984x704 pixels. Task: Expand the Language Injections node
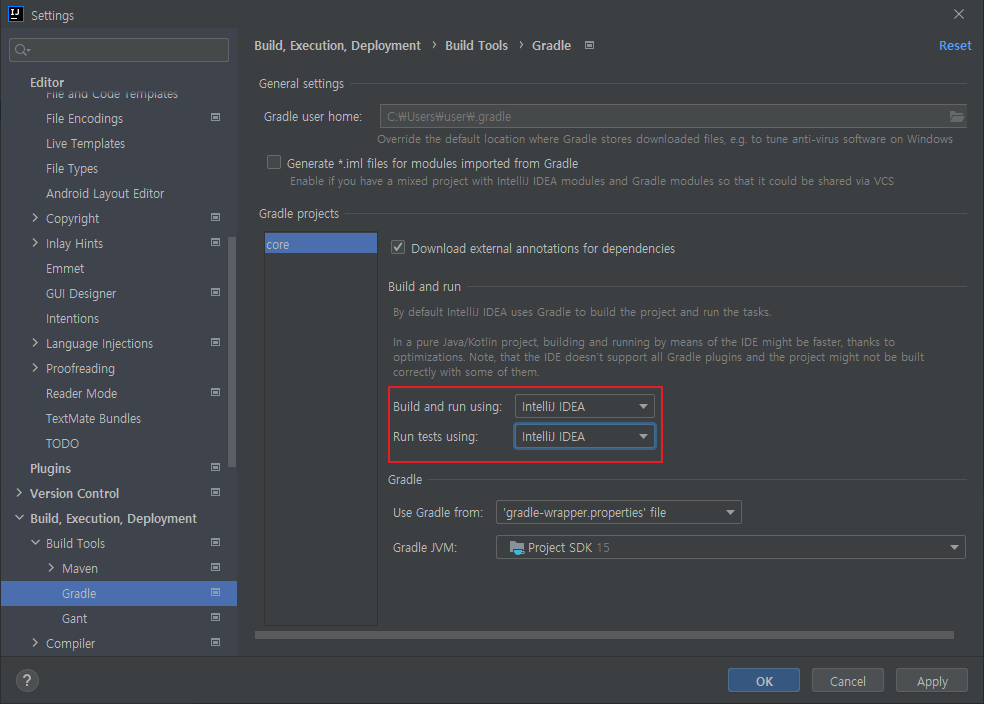(x=35, y=343)
